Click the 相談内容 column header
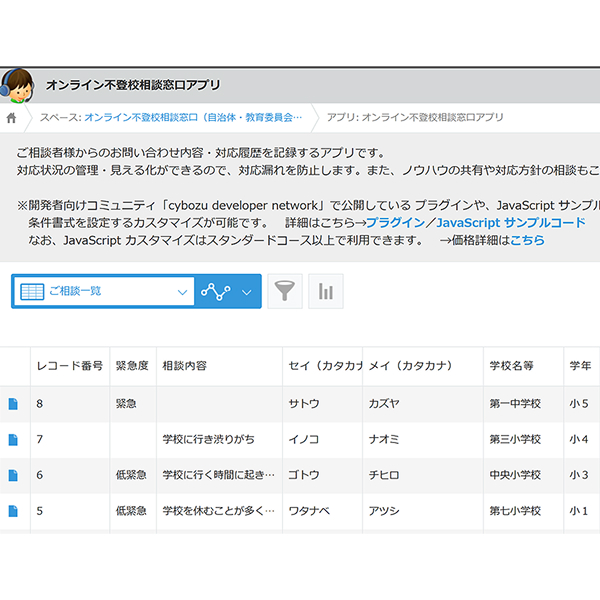This screenshot has height=600, width=600. point(184,366)
